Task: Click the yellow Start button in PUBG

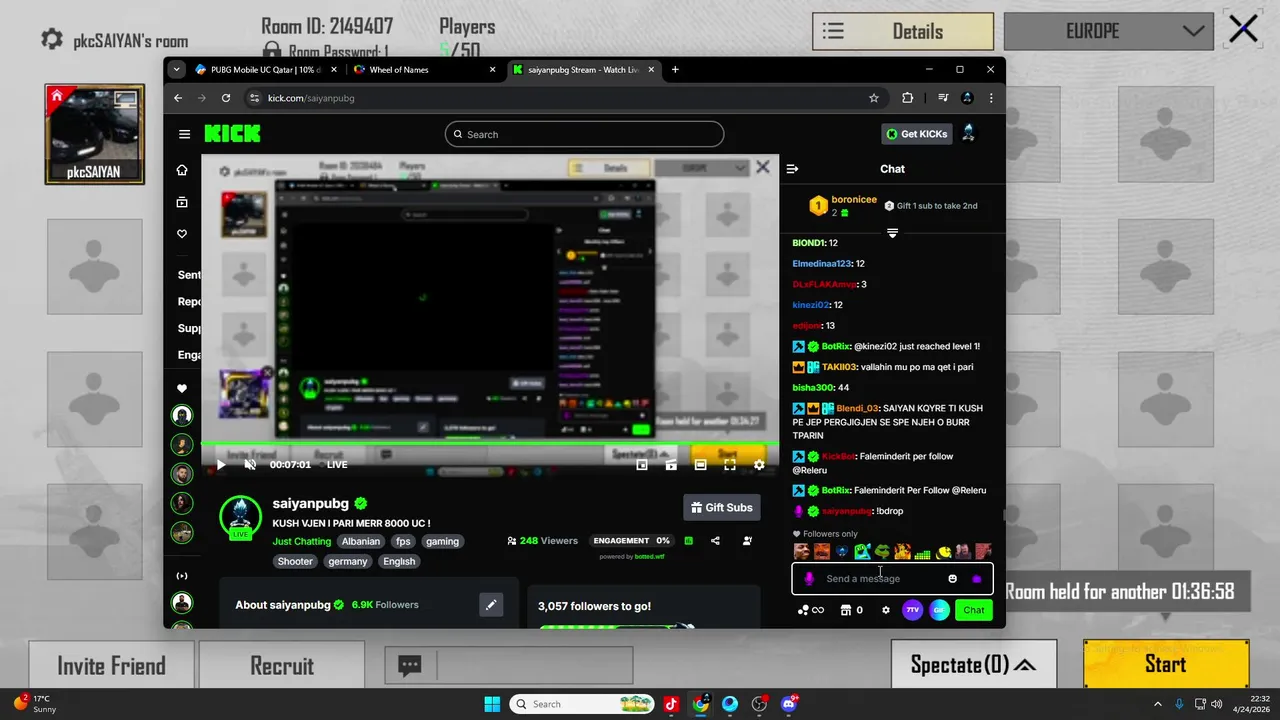Action: point(1166,664)
